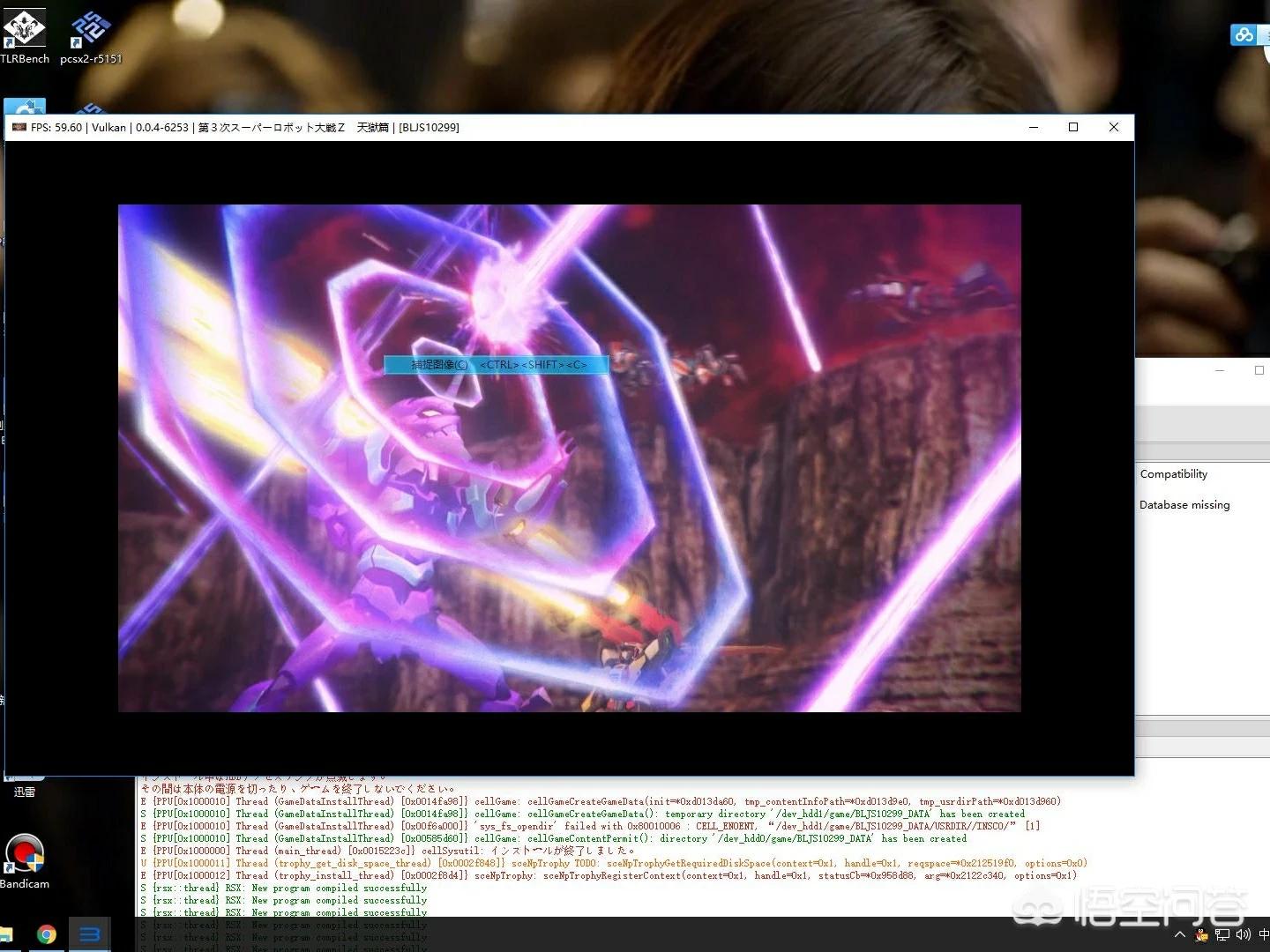1270x952 pixels.
Task: Open File Explorer from the taskbar
Action: [x=6, y=934]
